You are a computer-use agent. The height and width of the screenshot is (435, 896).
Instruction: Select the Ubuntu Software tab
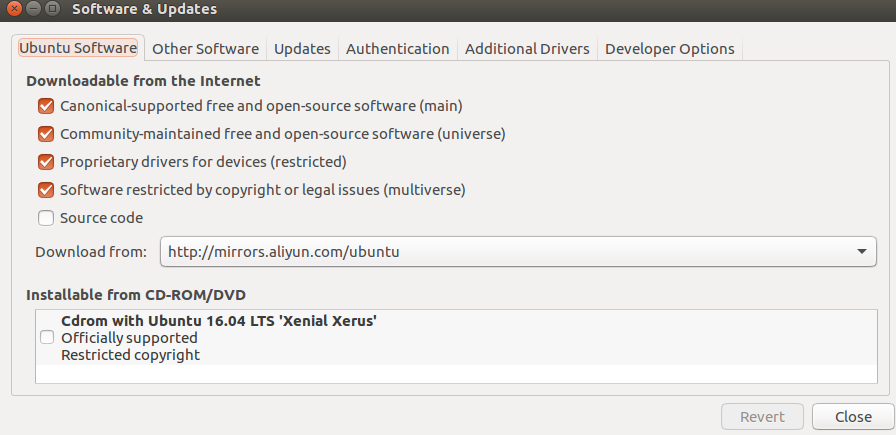point(78,48)
